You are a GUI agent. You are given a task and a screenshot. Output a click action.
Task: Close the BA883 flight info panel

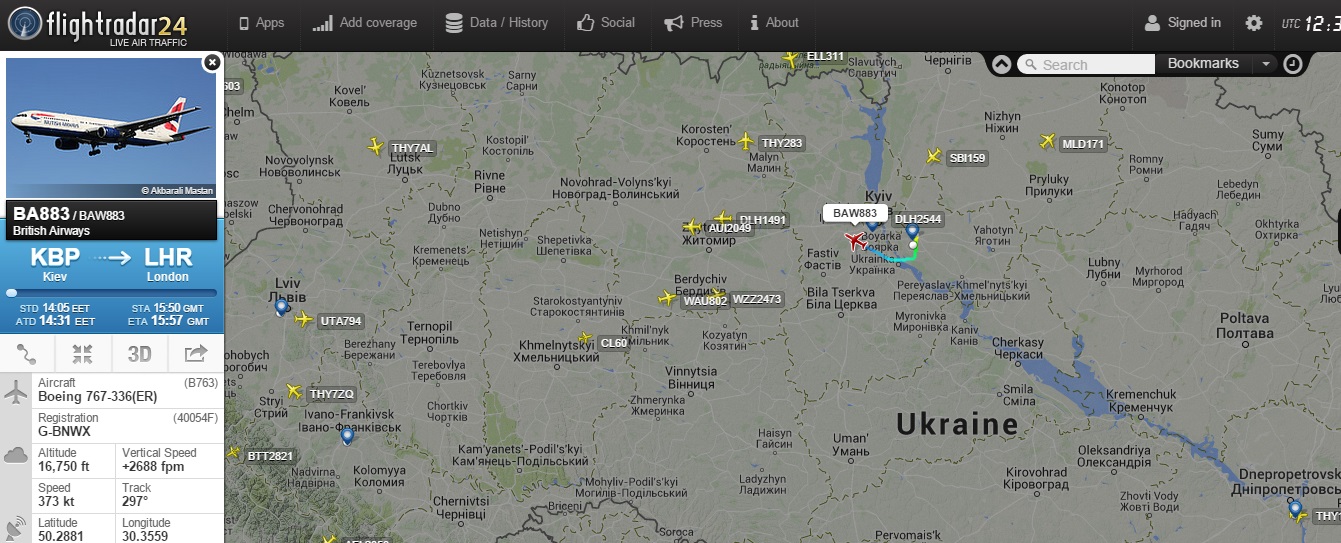[x=211, y=62]
